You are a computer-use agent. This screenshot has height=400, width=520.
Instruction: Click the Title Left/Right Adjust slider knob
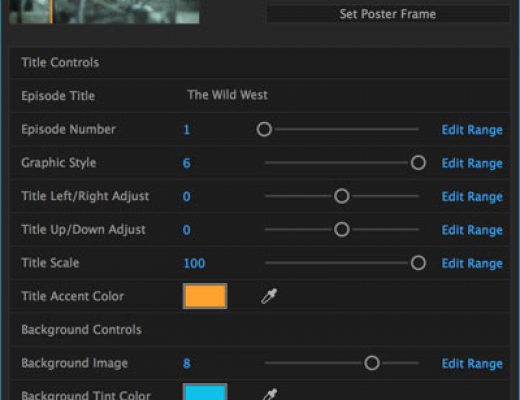pos(342,196)
